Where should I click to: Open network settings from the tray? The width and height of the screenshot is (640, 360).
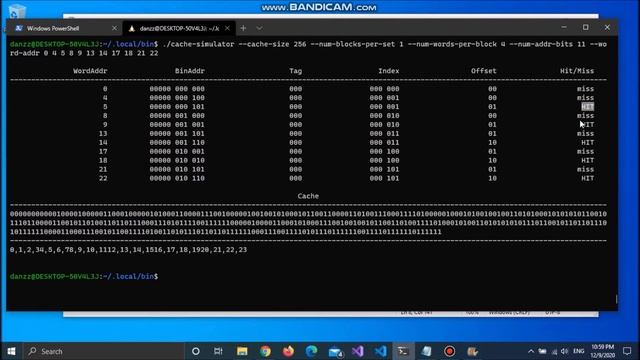click(554, 351)
